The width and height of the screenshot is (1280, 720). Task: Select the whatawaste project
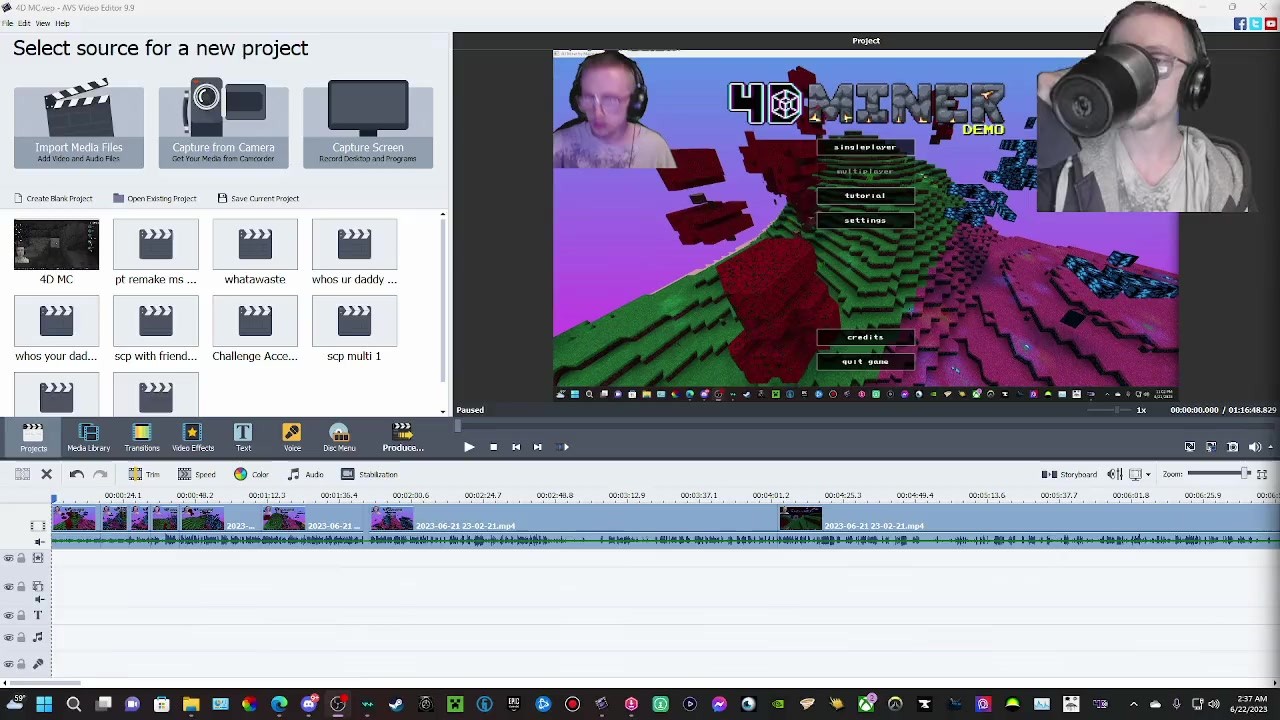click(255, 253)
